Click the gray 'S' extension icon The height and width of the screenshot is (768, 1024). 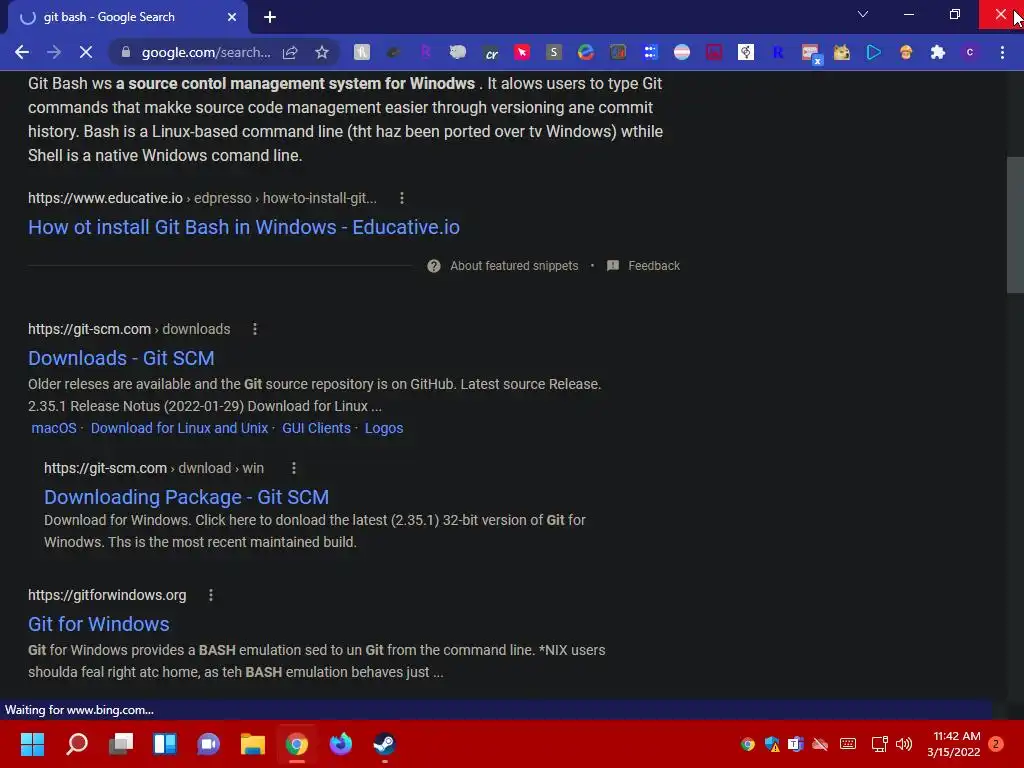[x=554, y=52]
